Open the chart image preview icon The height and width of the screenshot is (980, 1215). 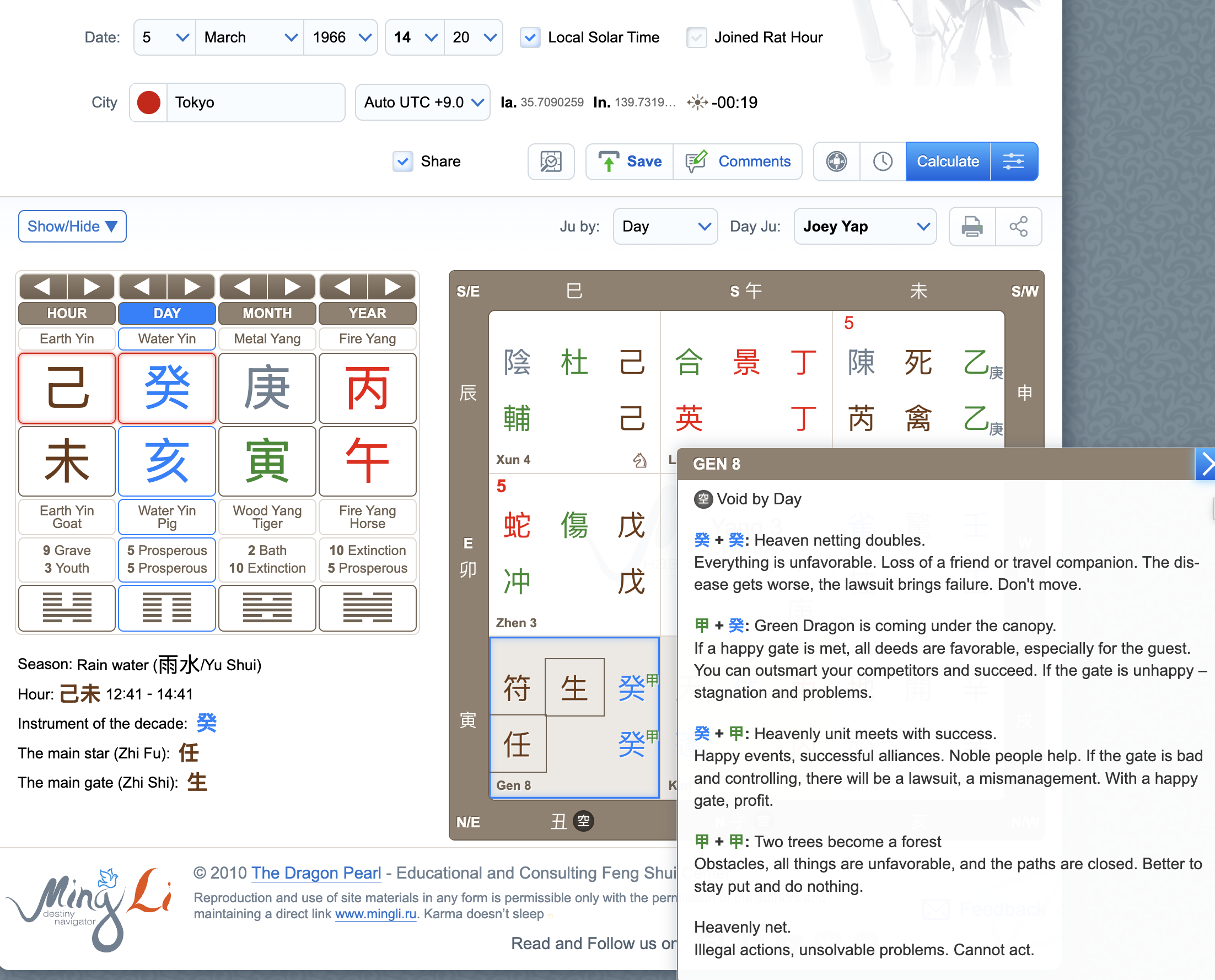551,162
